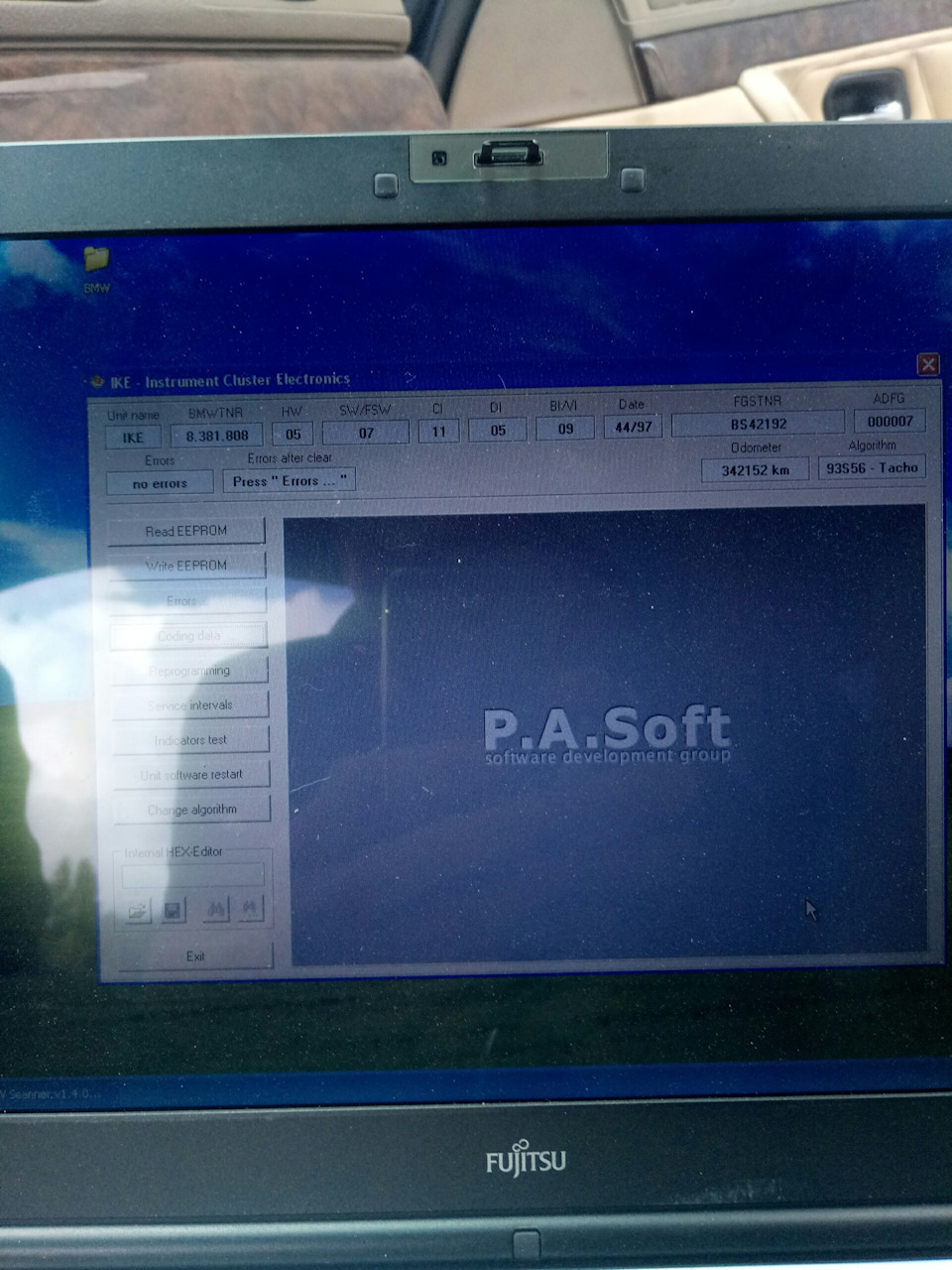This screenshot has height=1270, width=952.
Task: Exit the IKE program
Action: click(x=195, y=956)
